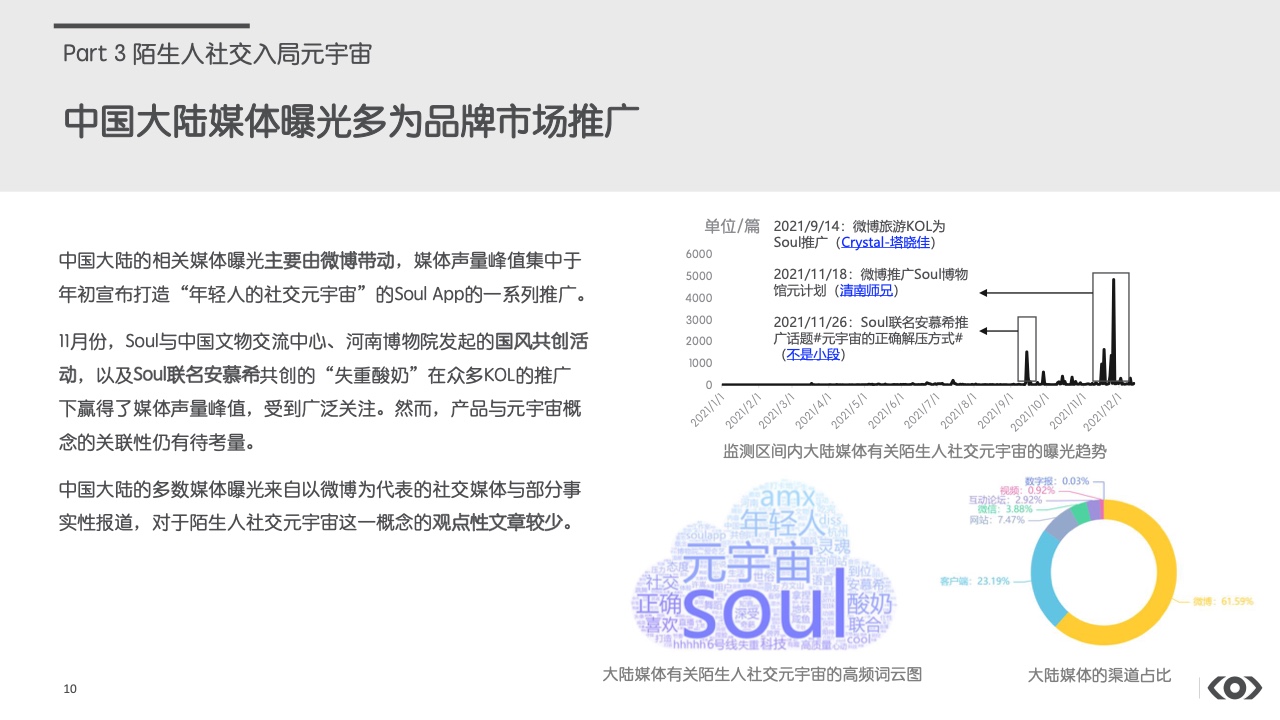Click the '年轻人' word in the word cloud
The height and width of the screenshot is (720, 1280).
[x=782, y=525]
